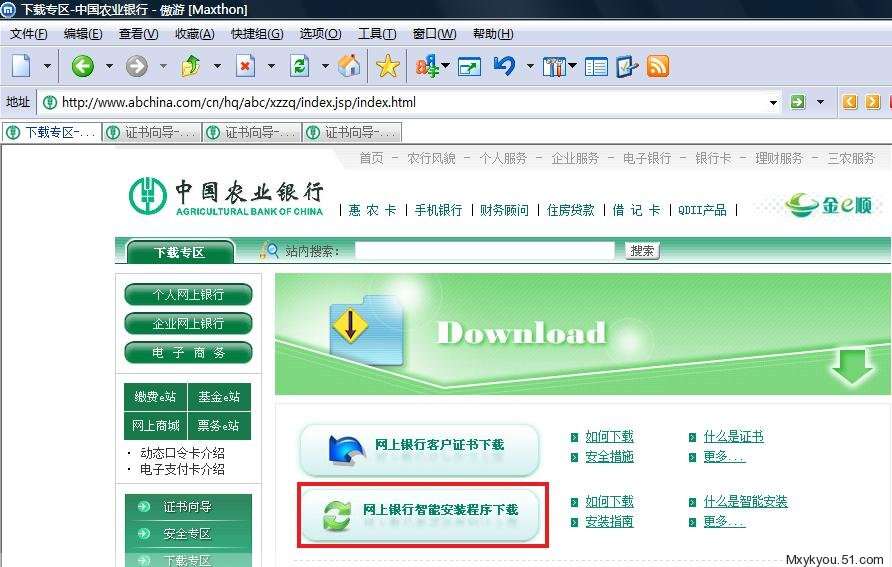Open the 缴费e站 tile
Image resolution: width=892 pixels, height=567 pixels.
coord(155,396)
